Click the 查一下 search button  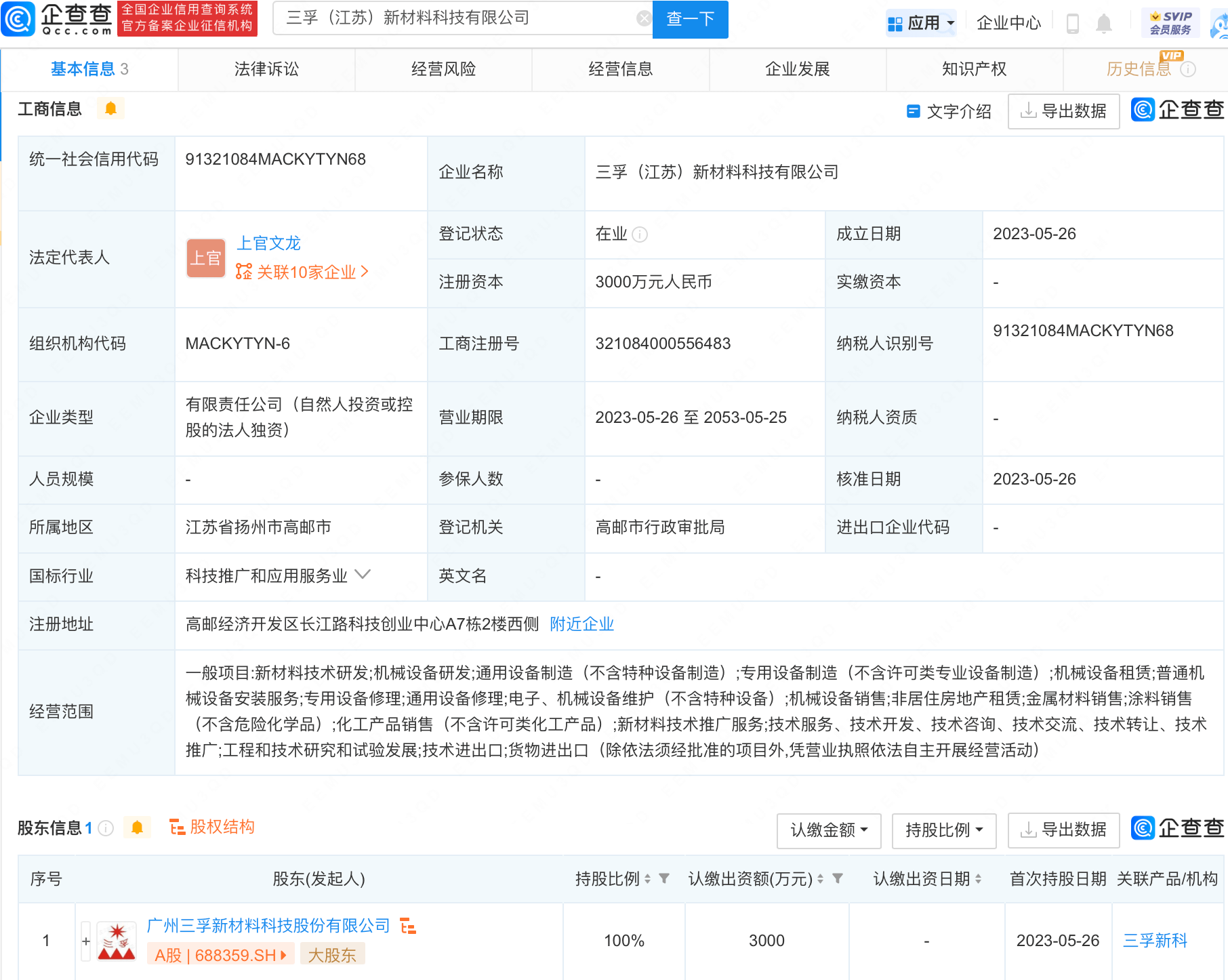tap(691, 19)
